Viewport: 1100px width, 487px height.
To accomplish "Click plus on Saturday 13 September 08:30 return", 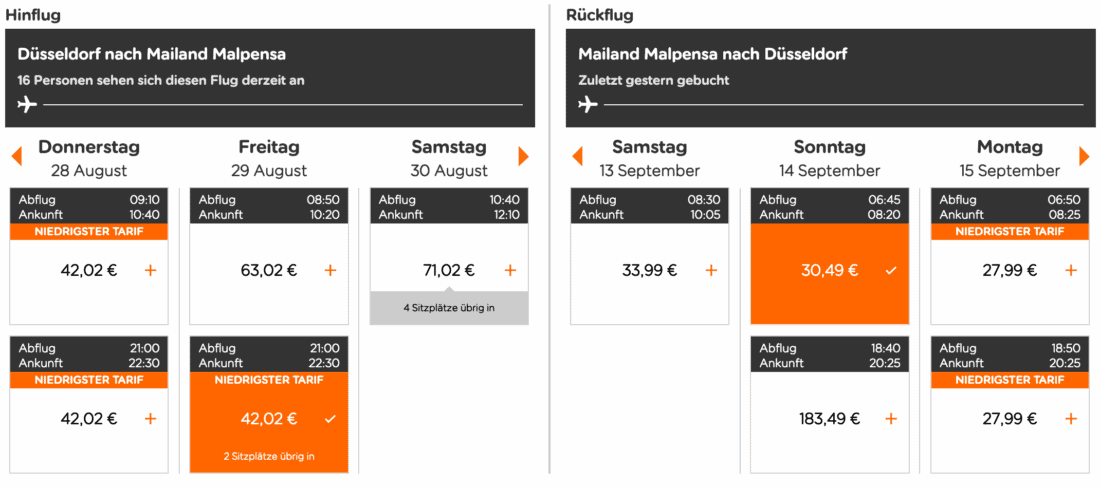I will [x=711, y=270].
